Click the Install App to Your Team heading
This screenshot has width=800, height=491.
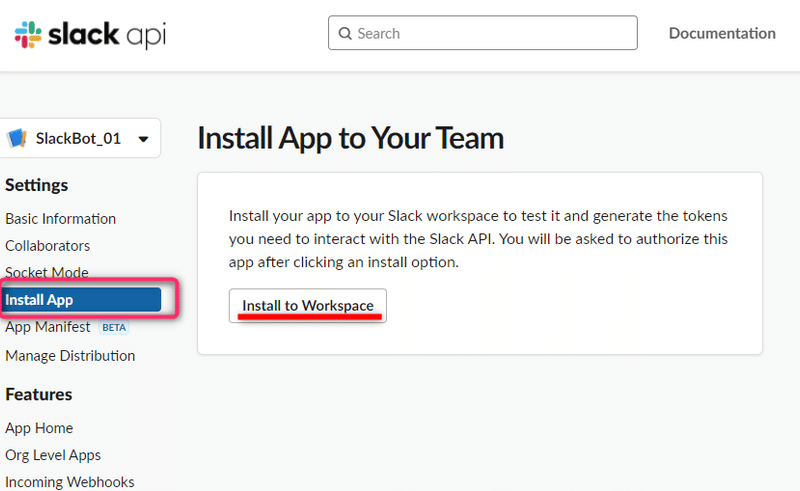(351, 138)
